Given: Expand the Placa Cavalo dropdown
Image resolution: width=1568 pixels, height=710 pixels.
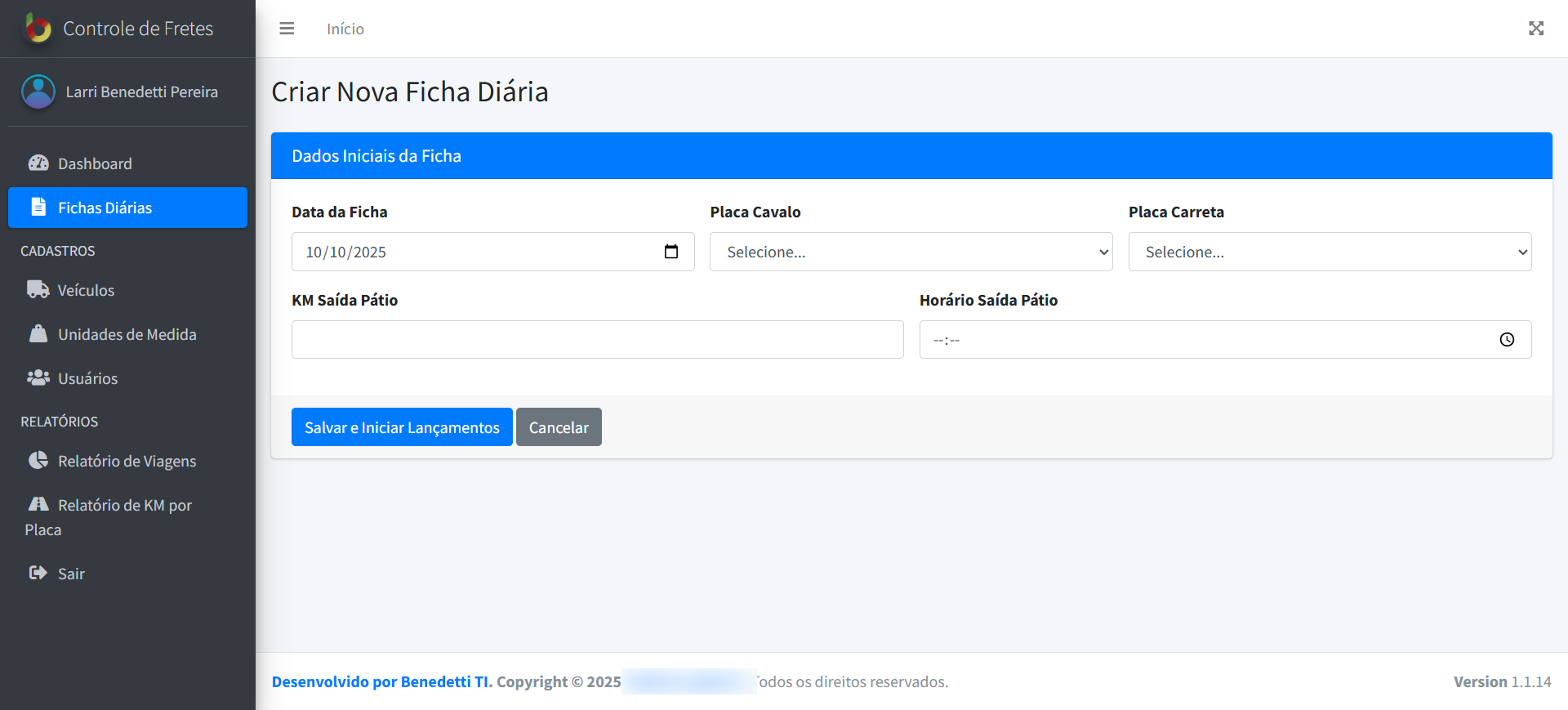Looking at the screenshot, I should 911,252.
